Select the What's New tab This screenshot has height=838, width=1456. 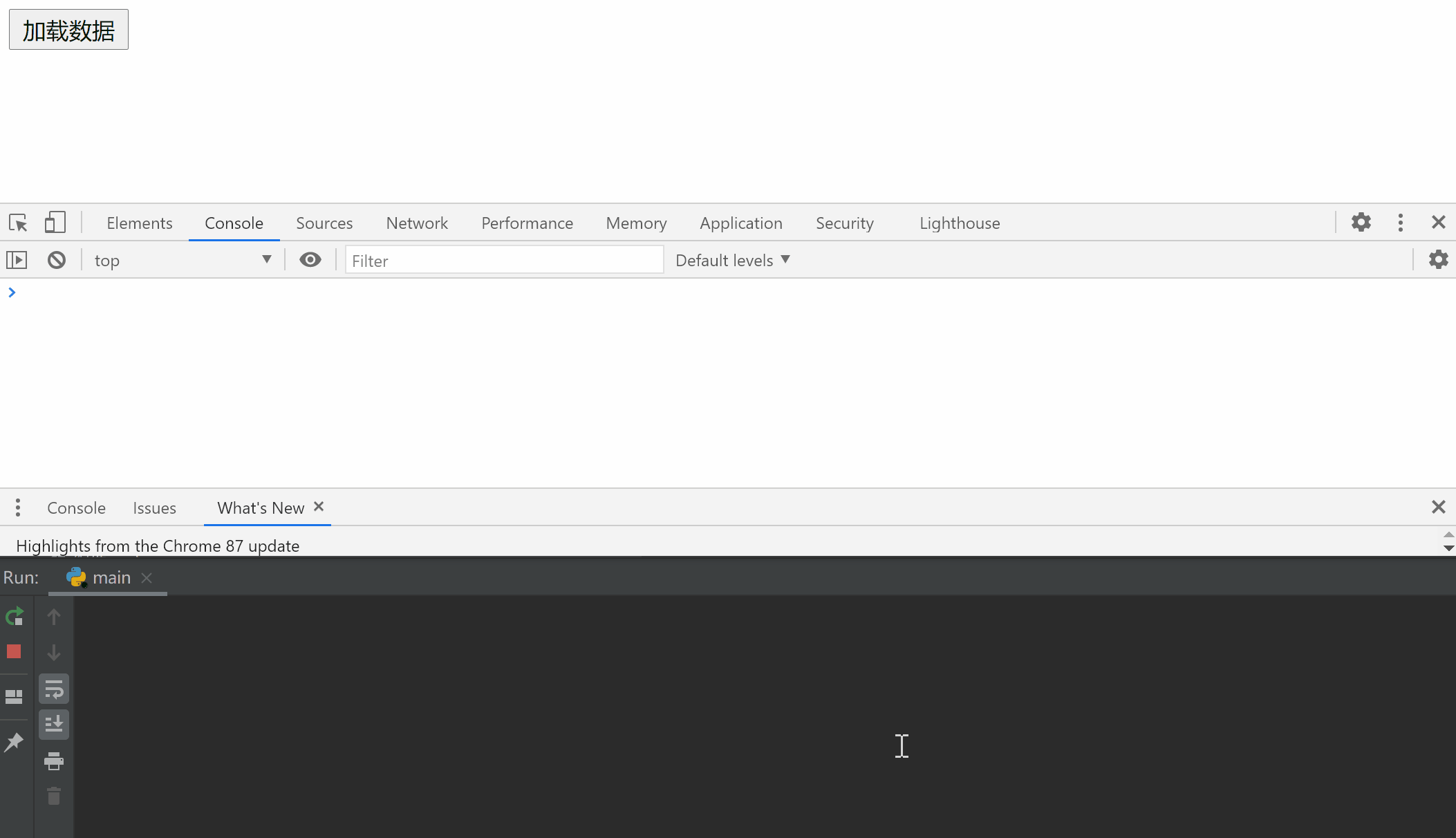coord(261,507)
